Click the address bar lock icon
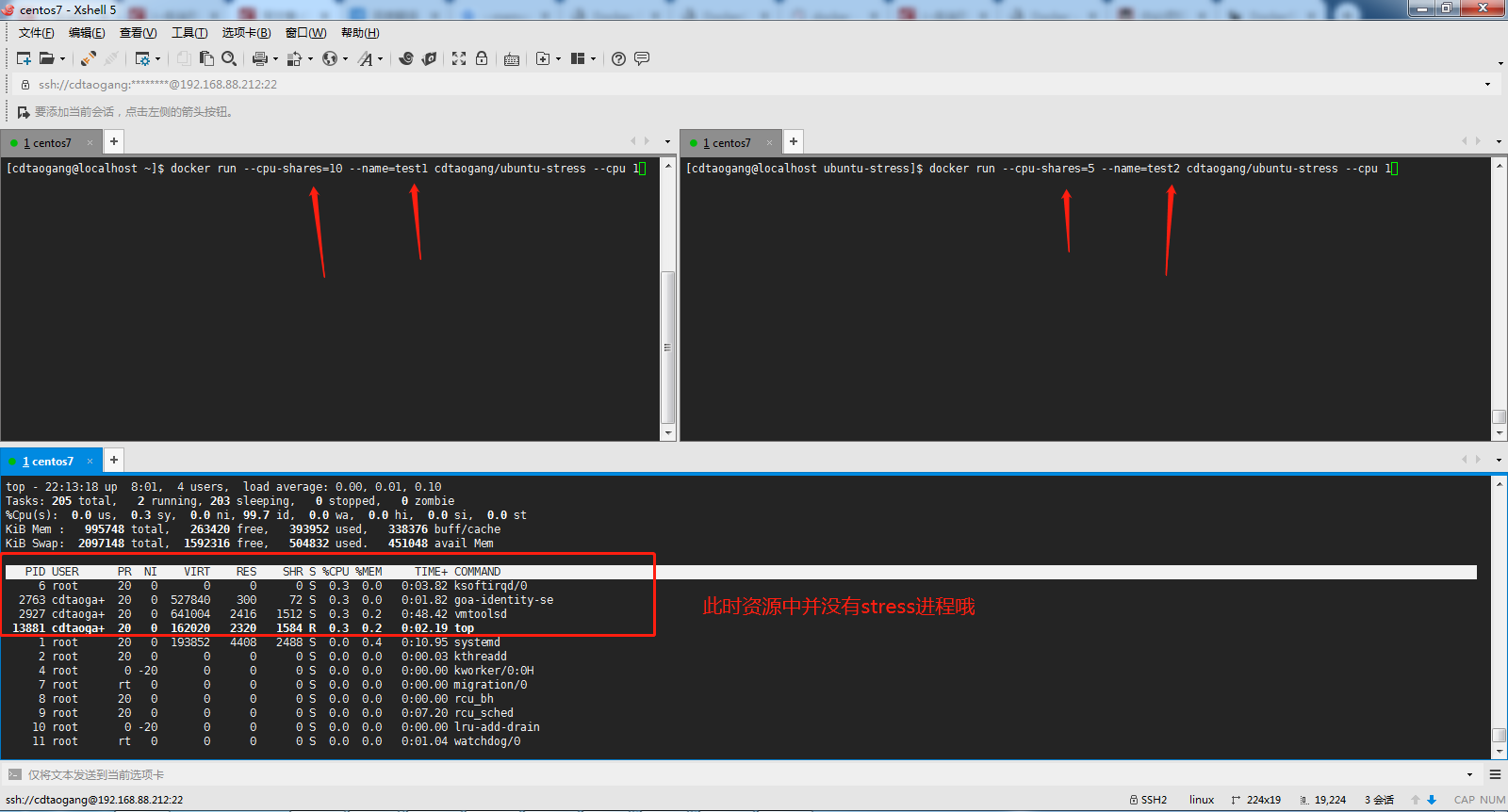This screenshot has width=1508, height=812. [x=25, y=85]
